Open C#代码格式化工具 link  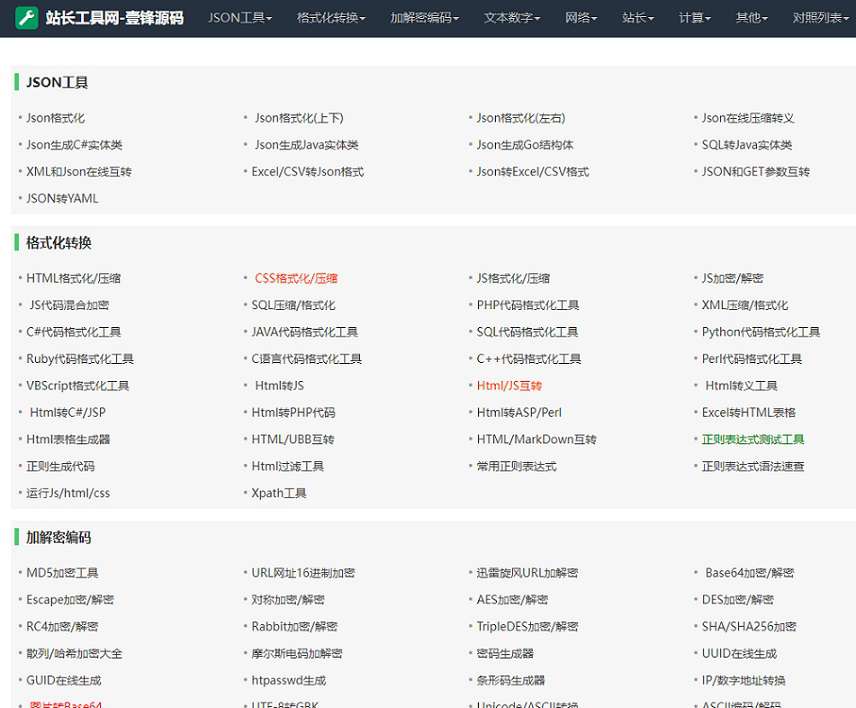(x=74, y=331)
